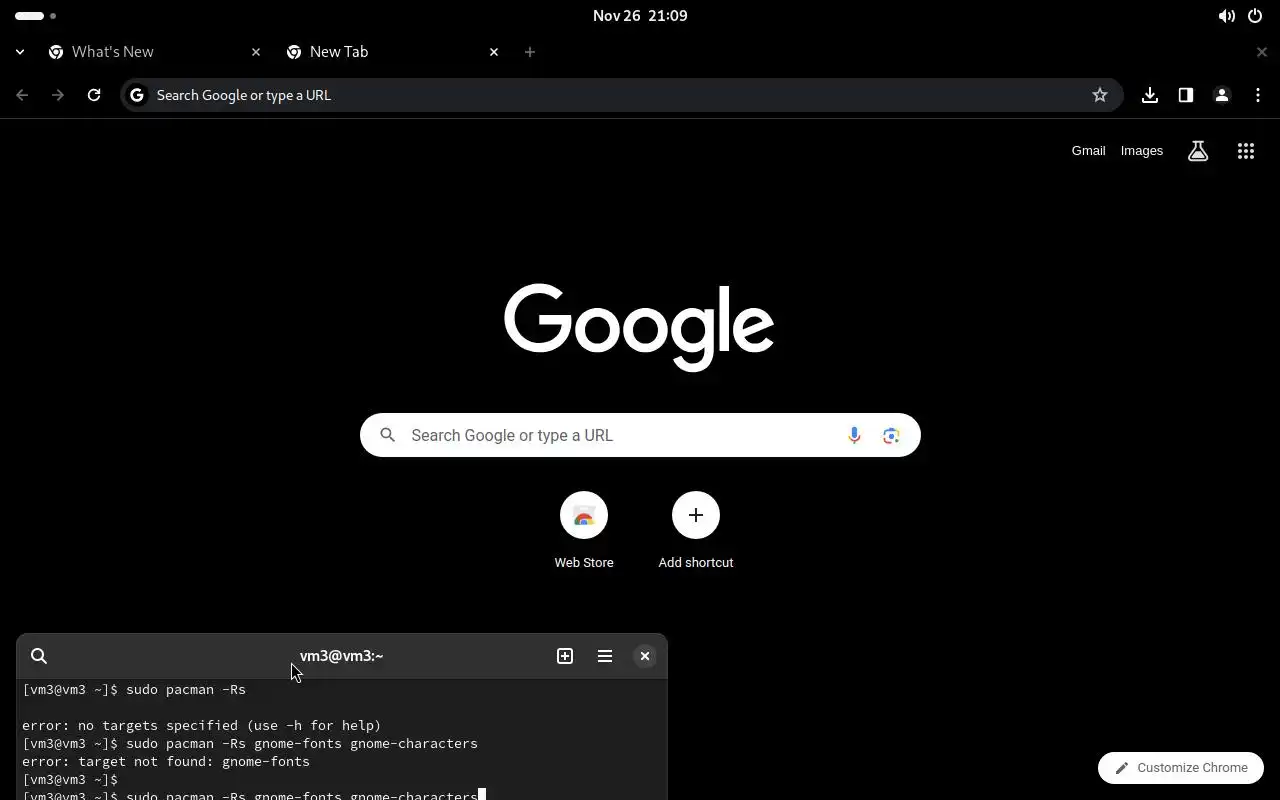The width and height of the screenshot is (1280, 800).
Task: Click the Customize Chrome button
Action: click(1181, 768)
